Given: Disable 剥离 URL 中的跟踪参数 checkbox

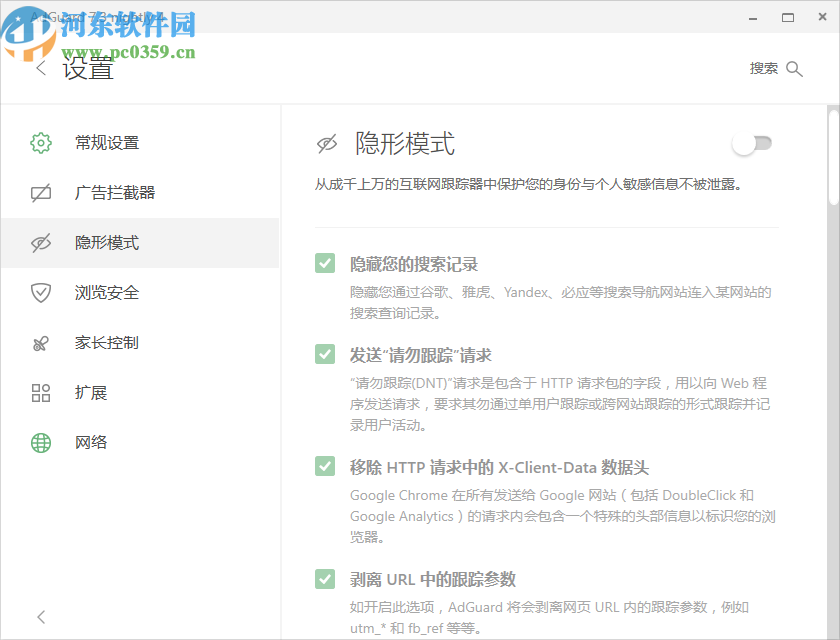Looking at the screenshot, I should point(325,578).
